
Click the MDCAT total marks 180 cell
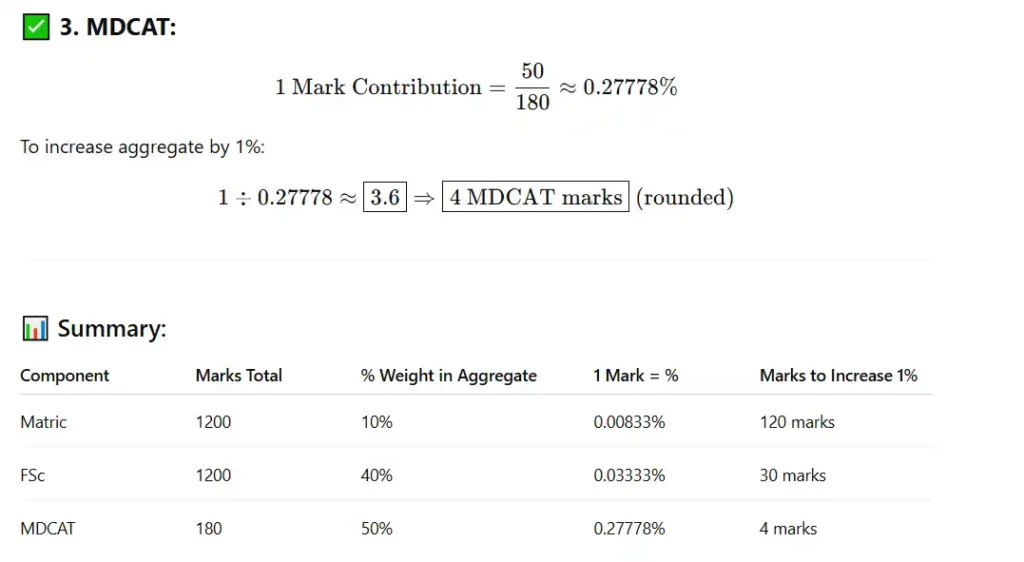(x=209, y=529)
